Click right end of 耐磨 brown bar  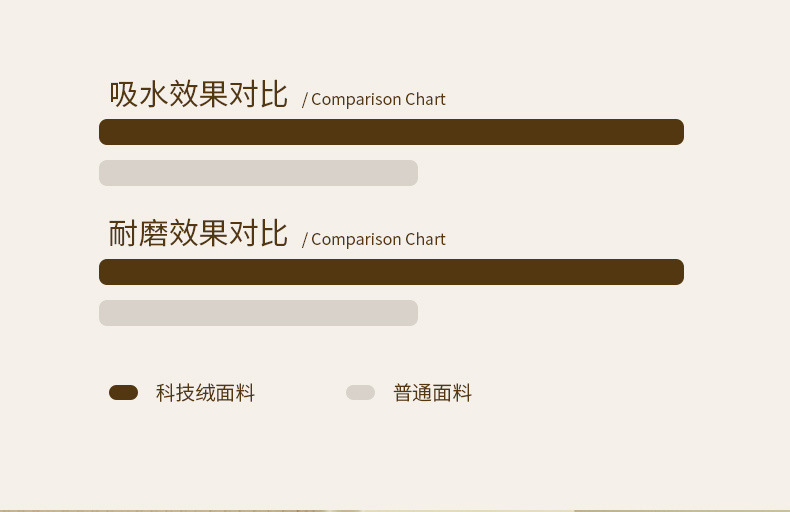[677, 272]
